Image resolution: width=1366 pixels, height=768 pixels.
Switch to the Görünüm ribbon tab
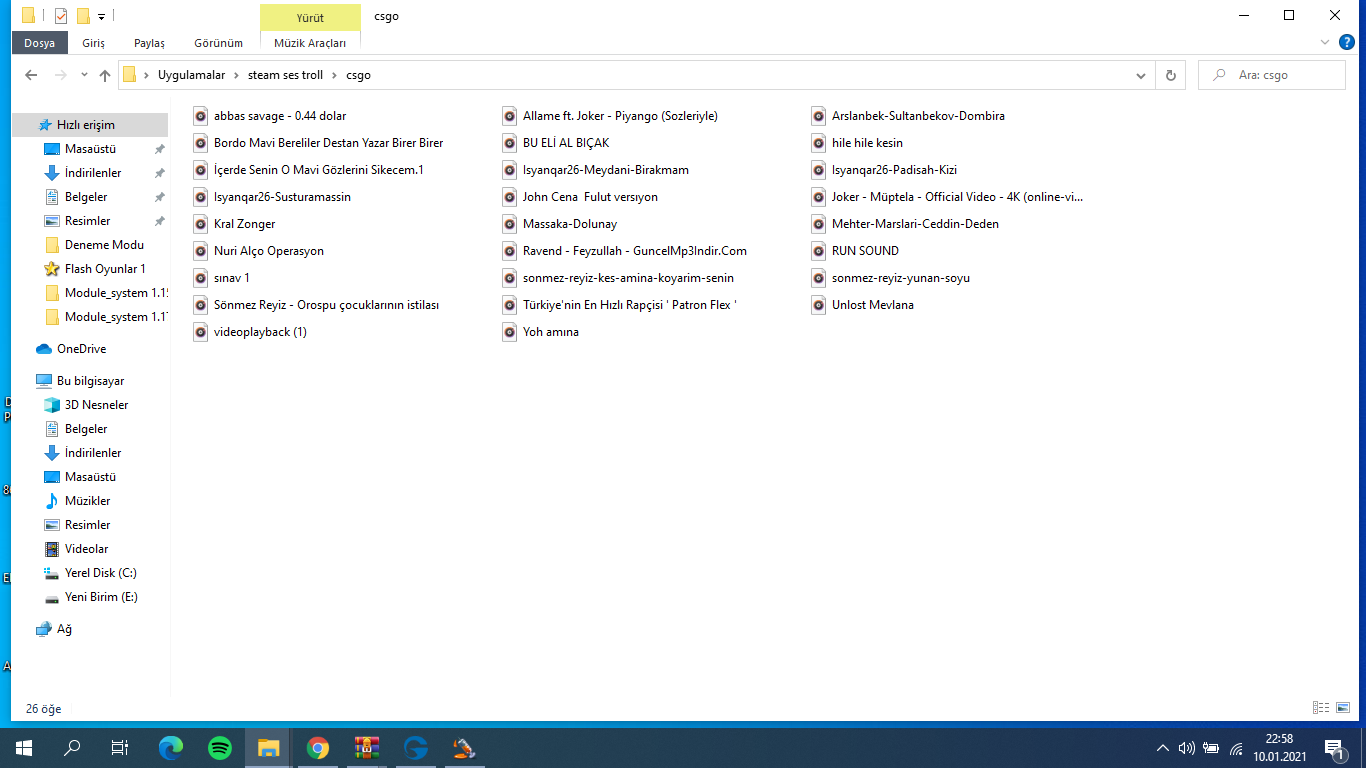pyautogui.click(x=218, y=43)
